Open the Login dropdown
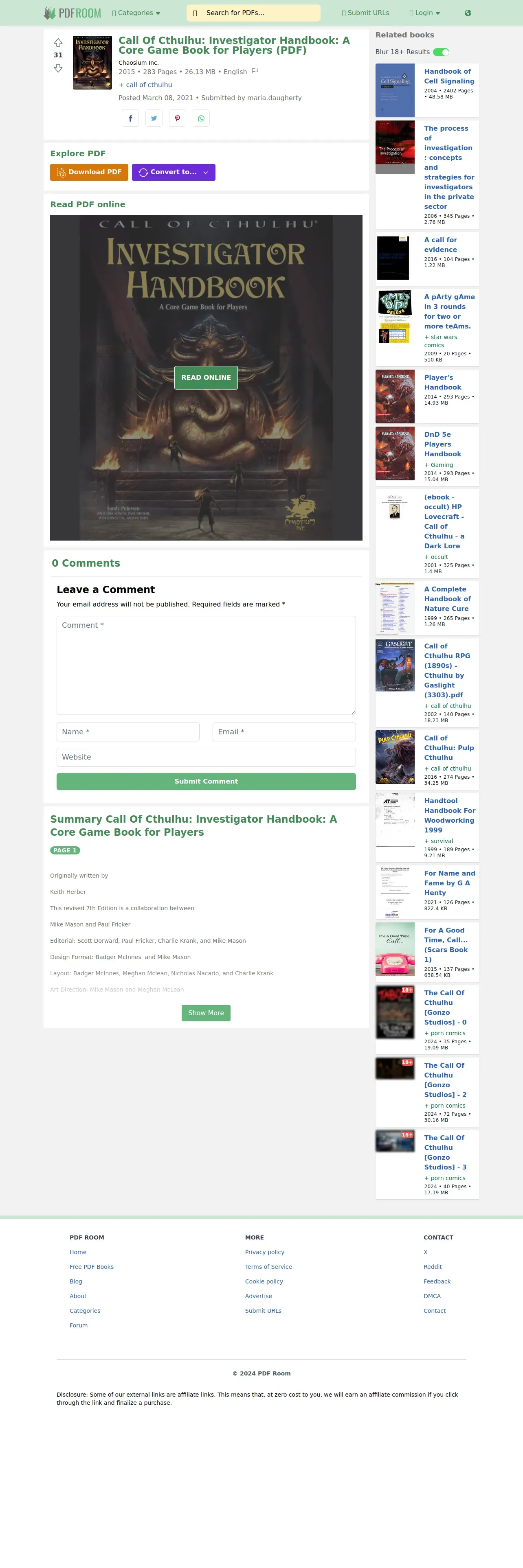523x1568 pixels. [x=424, y=13]
